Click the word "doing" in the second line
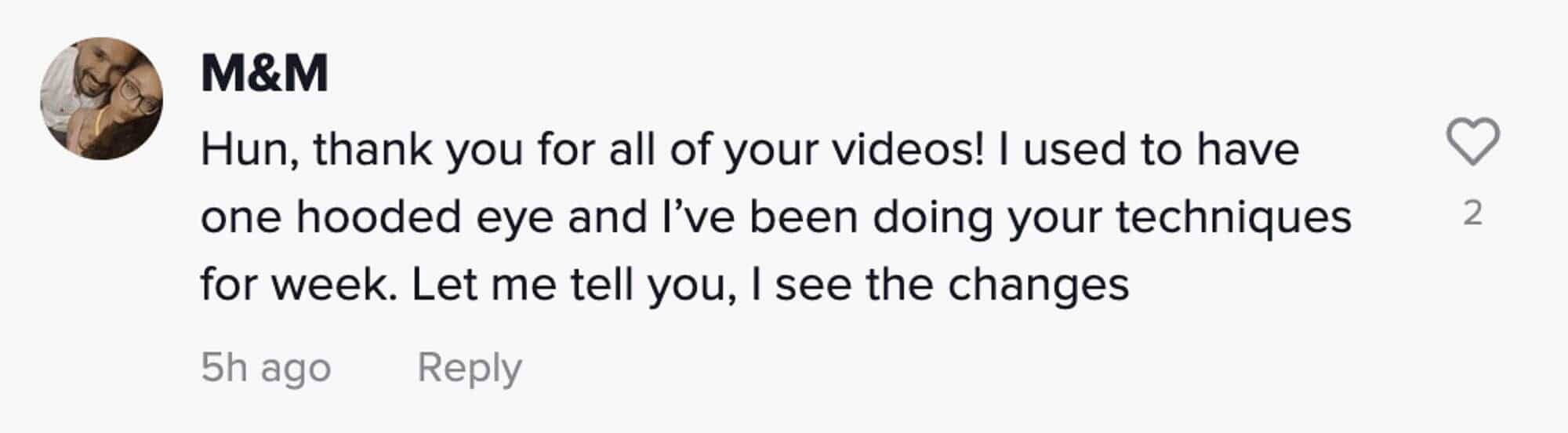This screenshot has height=433, width=1568. (933, 217)
